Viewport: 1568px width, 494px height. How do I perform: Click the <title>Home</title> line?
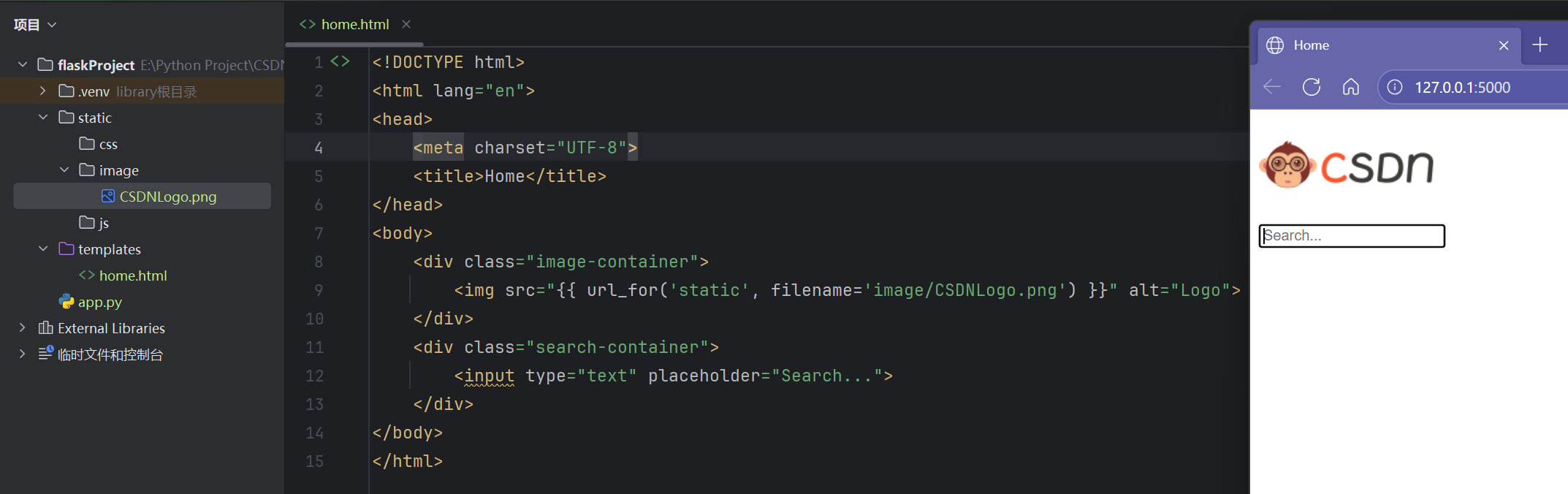[x=510, y=176]
